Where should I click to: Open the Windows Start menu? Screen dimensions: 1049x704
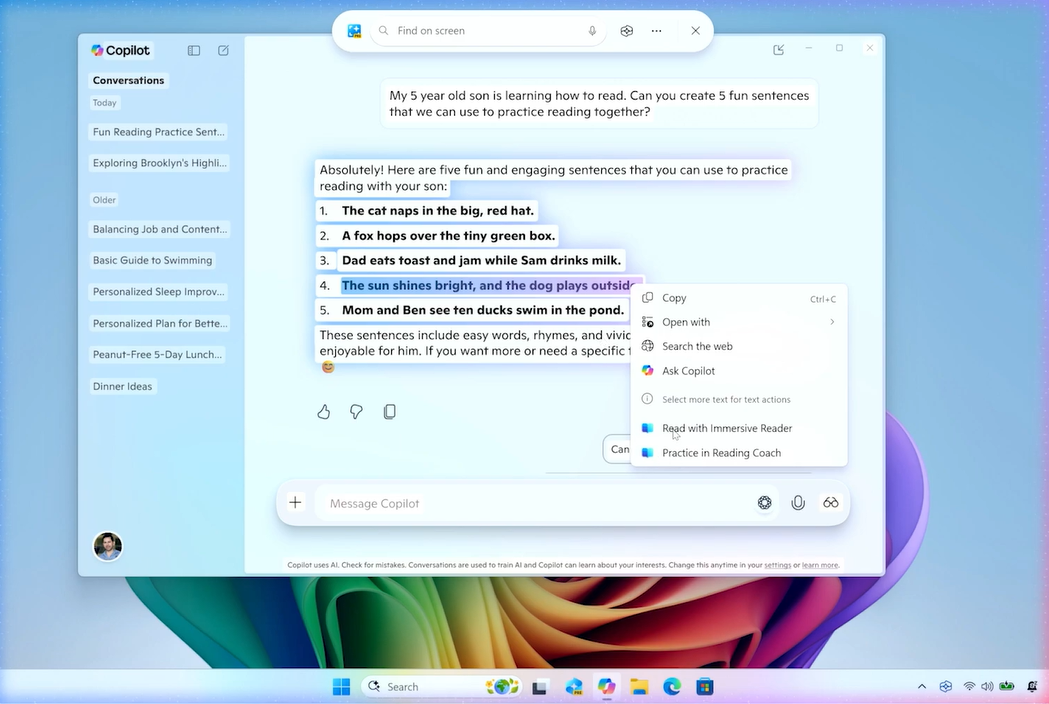click(341, 687)
